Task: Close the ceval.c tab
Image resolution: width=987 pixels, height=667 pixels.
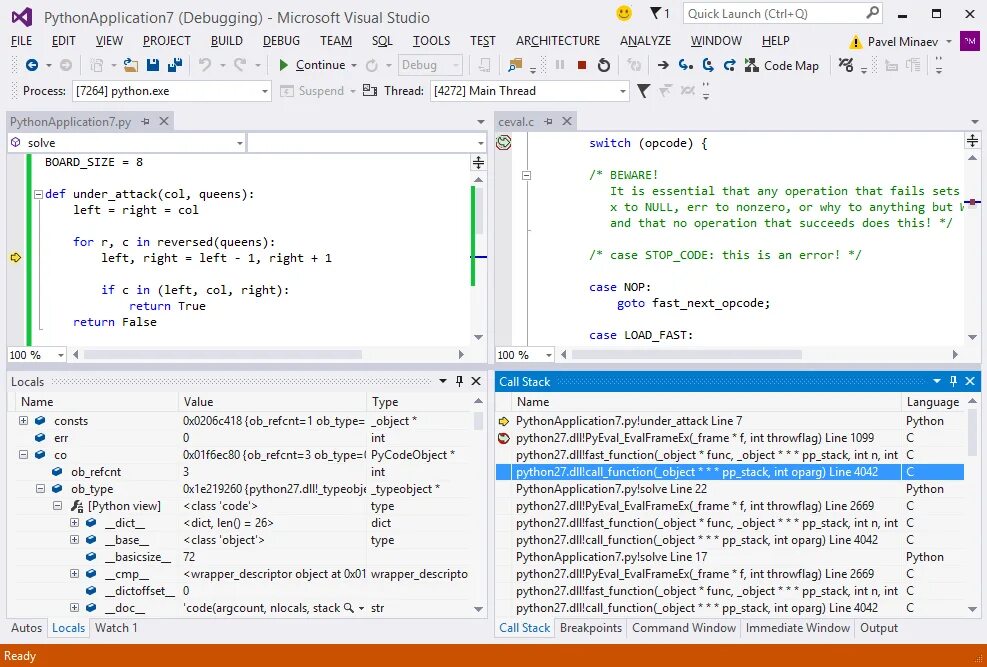Action: coord(567,121)
